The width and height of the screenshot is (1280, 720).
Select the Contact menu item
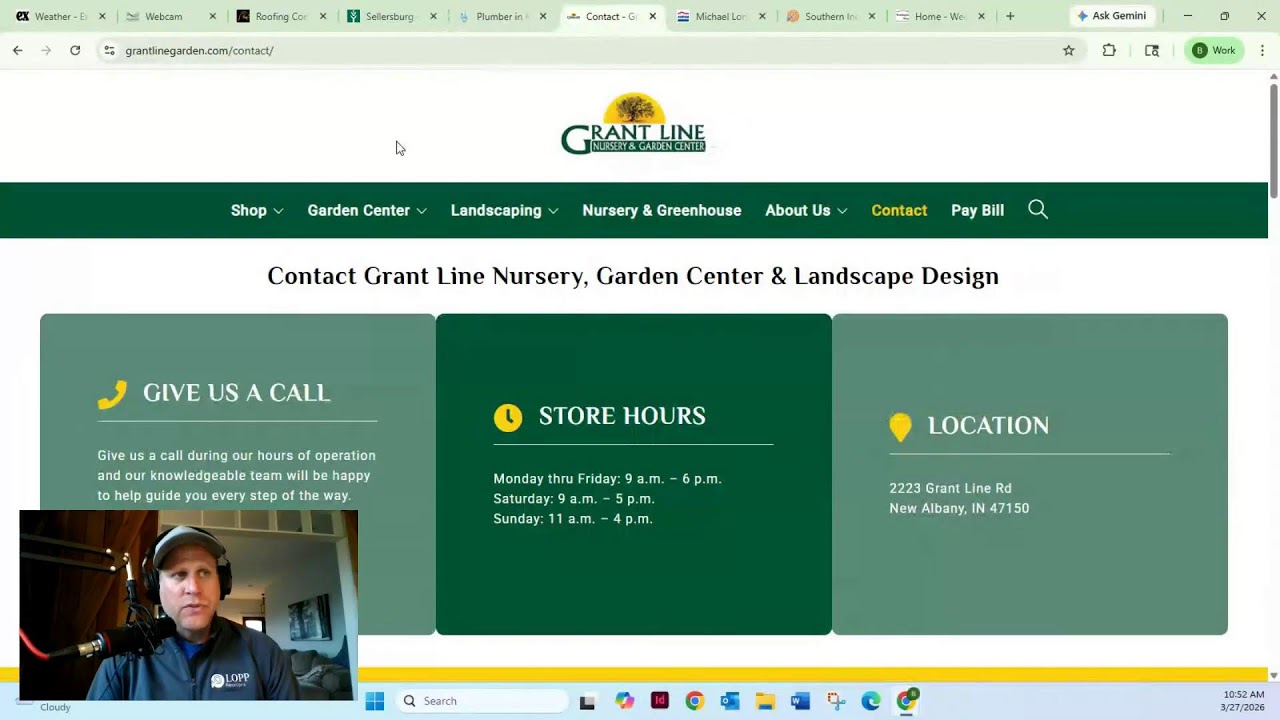point(899,210)
